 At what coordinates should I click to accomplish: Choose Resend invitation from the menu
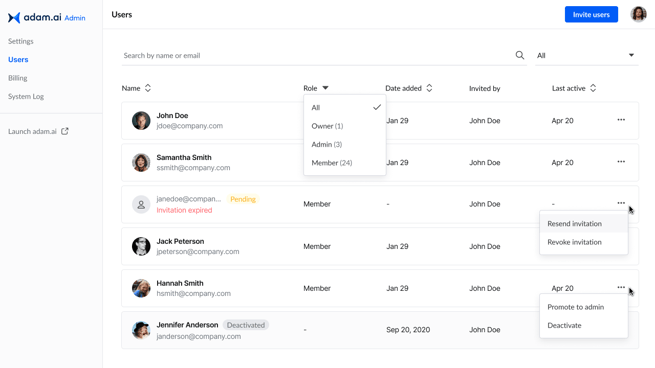coord(584,224)
